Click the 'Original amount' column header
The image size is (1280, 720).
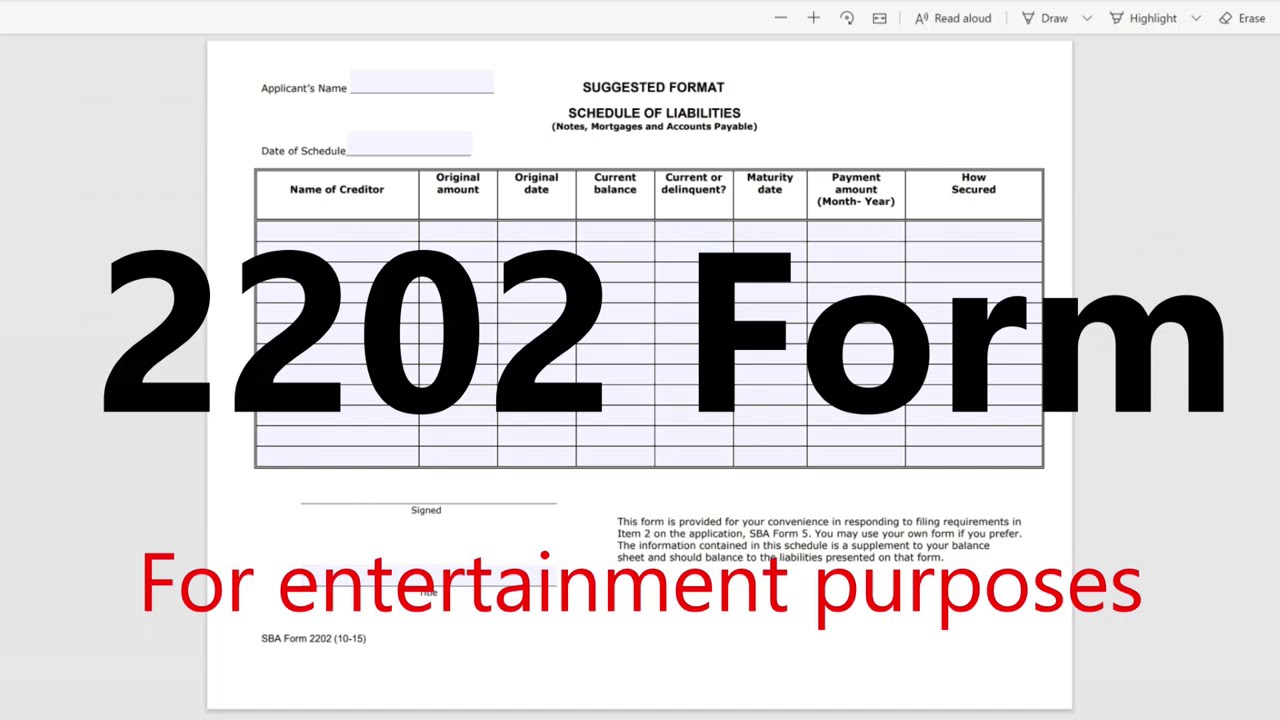coord(458,183)
